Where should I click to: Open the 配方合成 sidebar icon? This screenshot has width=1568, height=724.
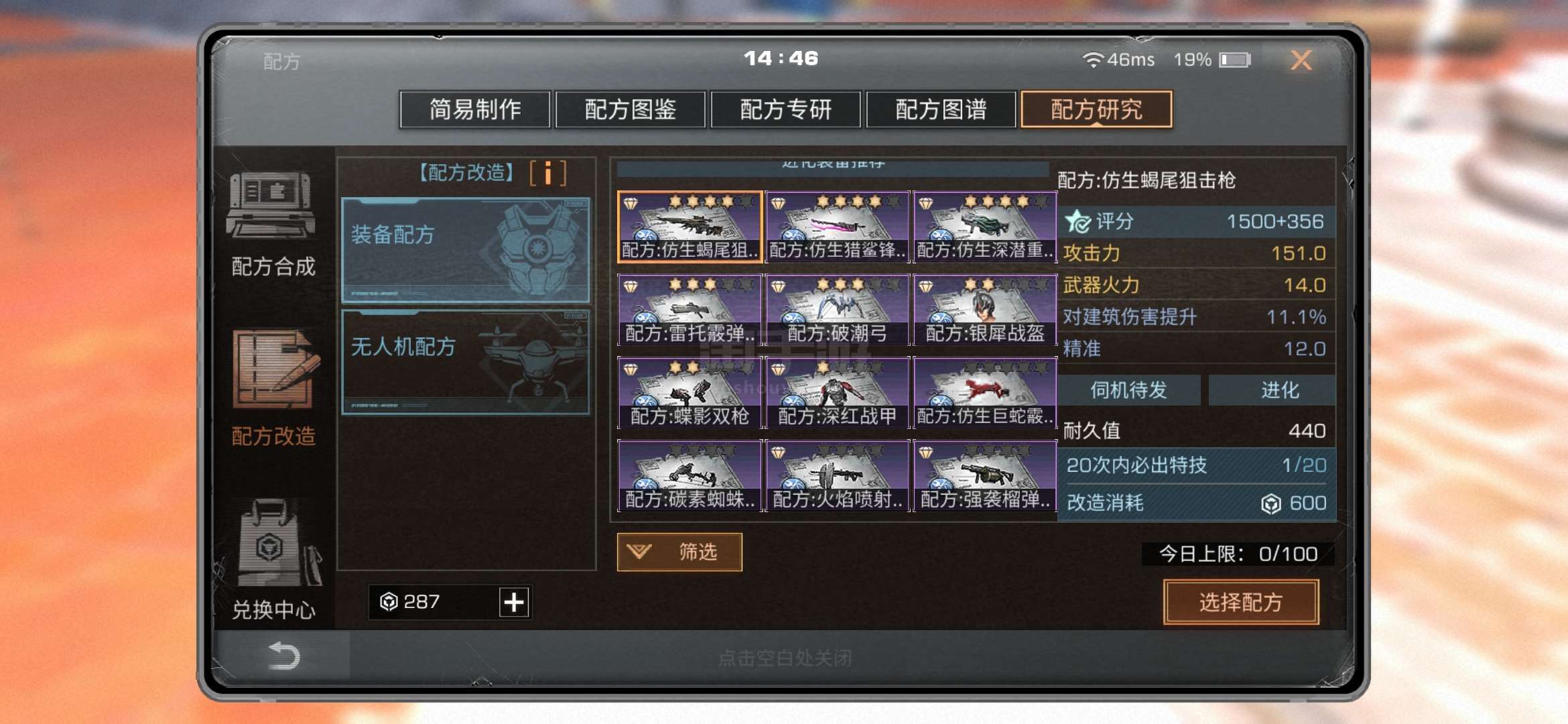coord(272,206)
